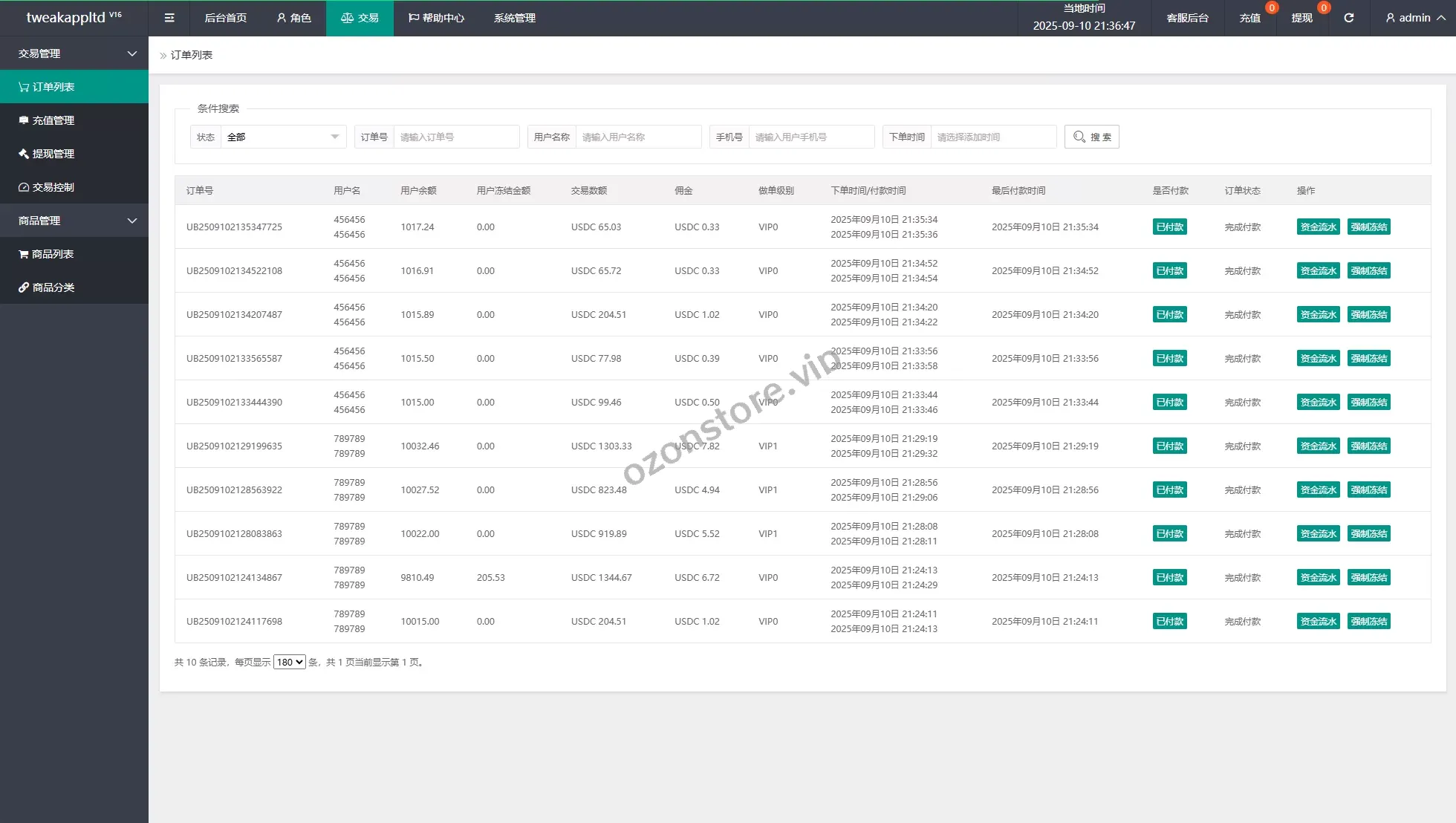Open the per-page 180 count selector

point(289,662)
